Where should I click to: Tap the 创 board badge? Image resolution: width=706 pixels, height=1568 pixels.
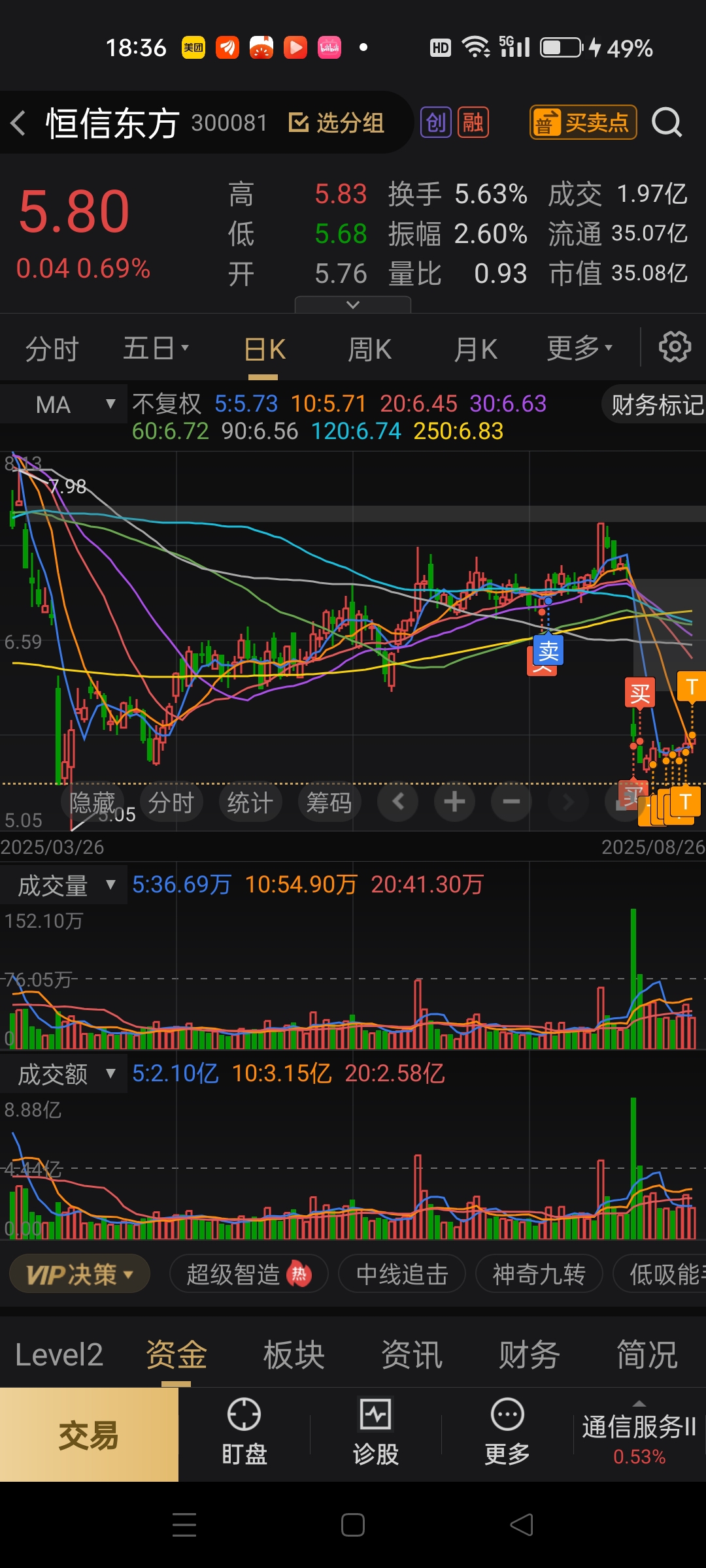click(435, 122)
